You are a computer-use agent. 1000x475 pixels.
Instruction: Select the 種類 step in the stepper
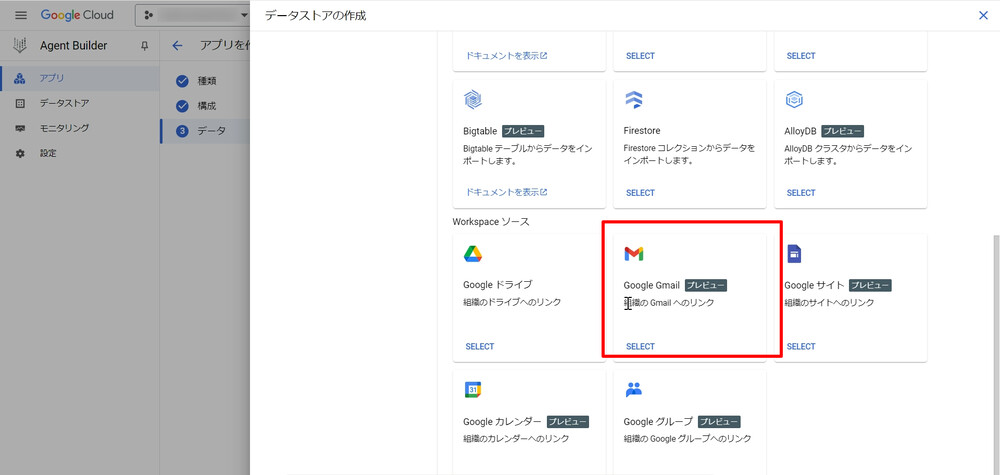(x=206, y=81)
